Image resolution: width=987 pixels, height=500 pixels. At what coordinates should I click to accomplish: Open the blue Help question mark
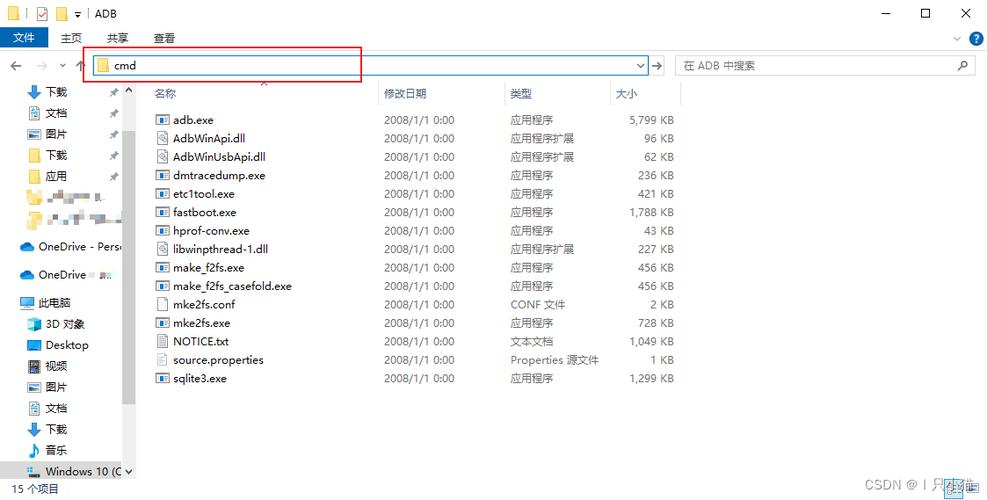tap(976, 38)
